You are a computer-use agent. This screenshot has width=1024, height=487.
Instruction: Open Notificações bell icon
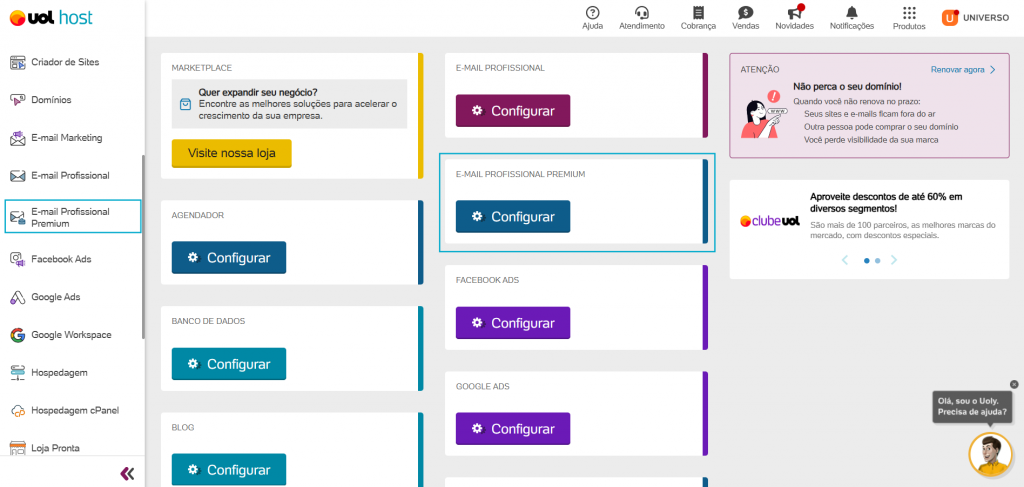[x=852, y=13]
